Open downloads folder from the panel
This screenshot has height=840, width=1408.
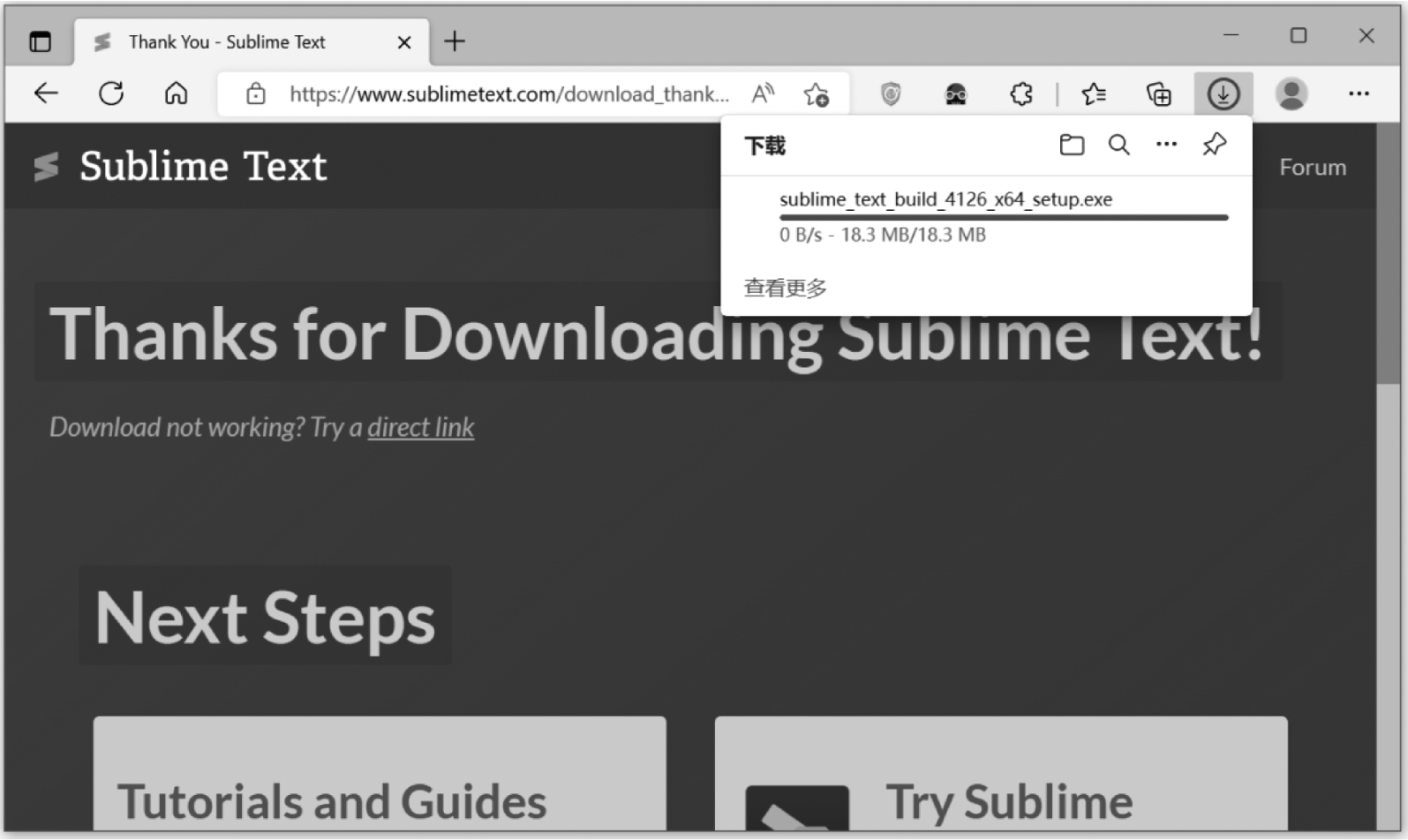[x=1072, y=145]
